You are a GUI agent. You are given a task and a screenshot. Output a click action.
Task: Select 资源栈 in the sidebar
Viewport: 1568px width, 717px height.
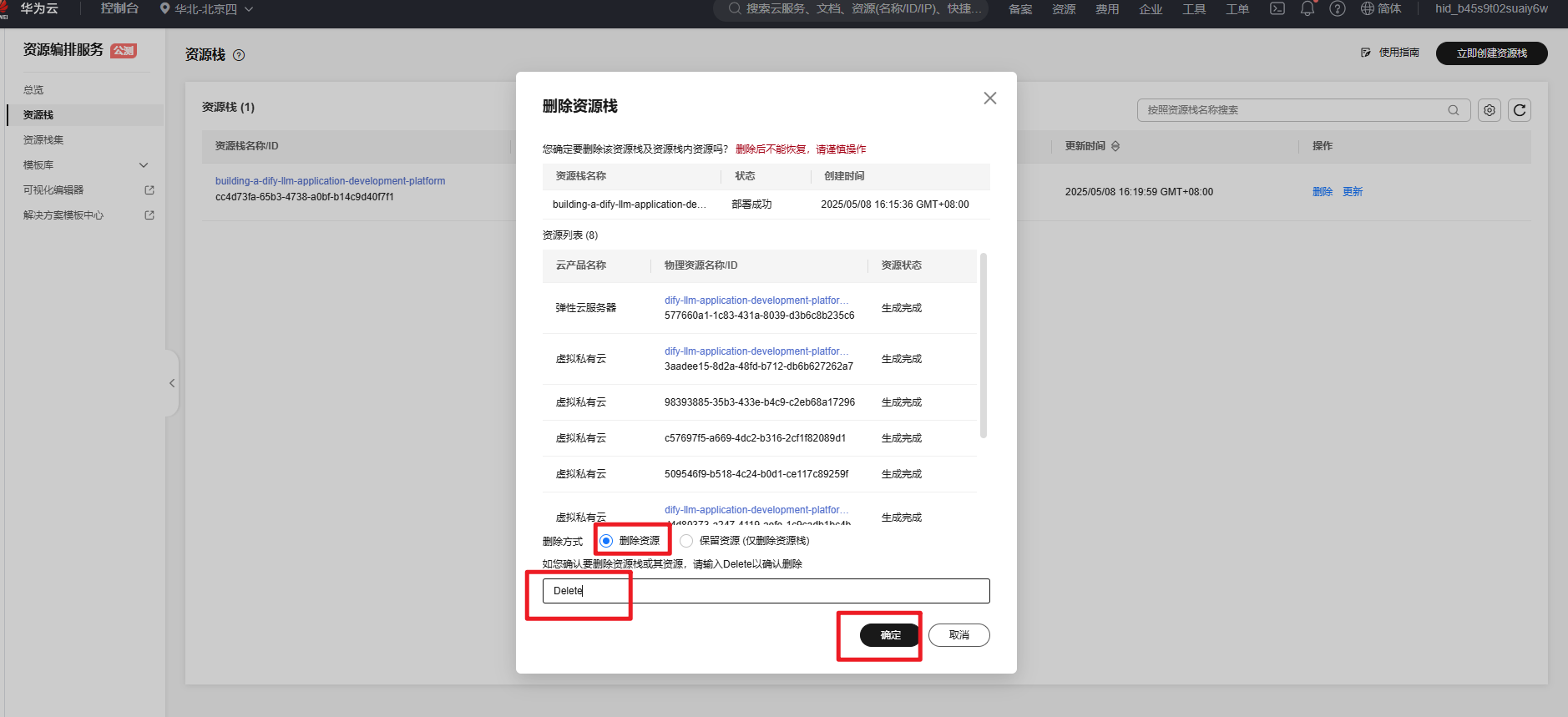click(x=38, y=115)
